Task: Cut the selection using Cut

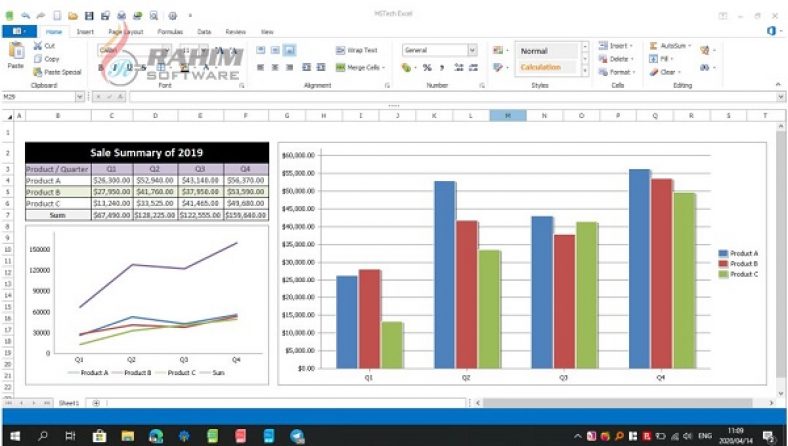Action: pos(44,46)
